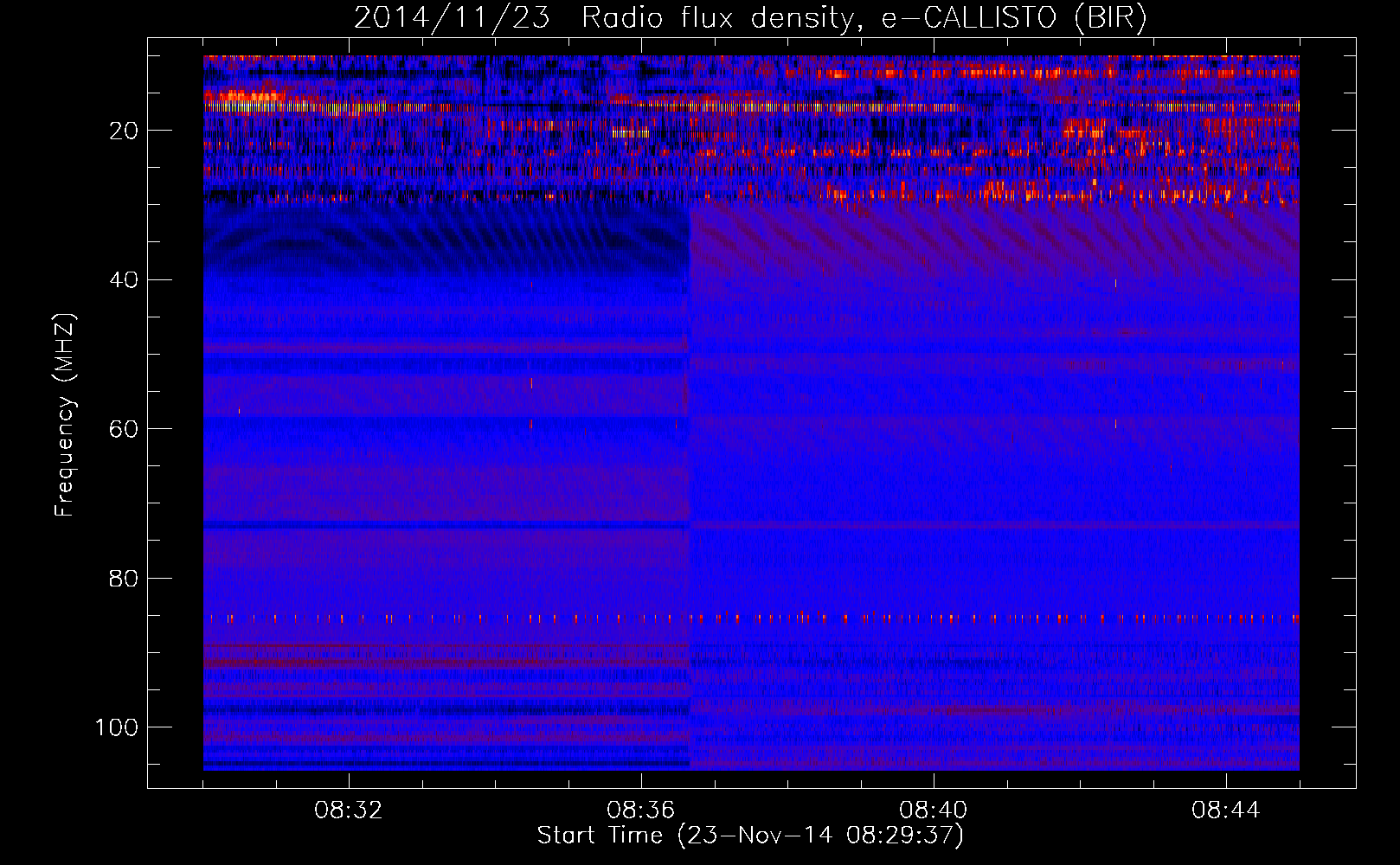Click the '20' frequency tick label
1400x865 pixels.
[125, 131]
